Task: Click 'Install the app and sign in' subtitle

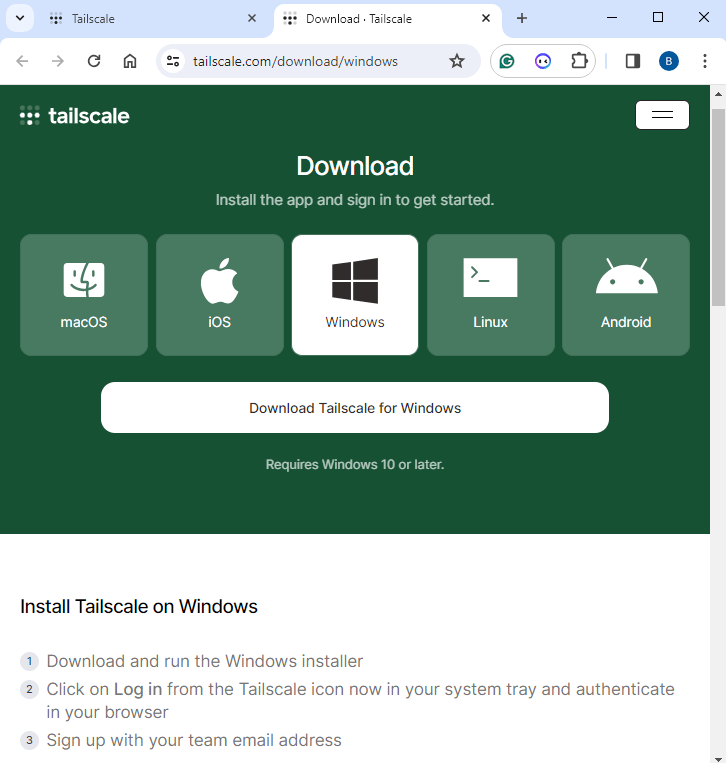Action: click(355, 200)
